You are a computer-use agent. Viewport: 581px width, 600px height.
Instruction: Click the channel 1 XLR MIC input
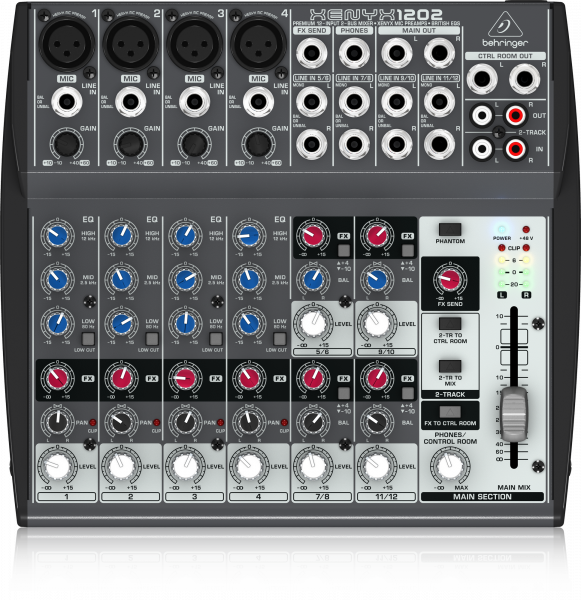(67, 43)
